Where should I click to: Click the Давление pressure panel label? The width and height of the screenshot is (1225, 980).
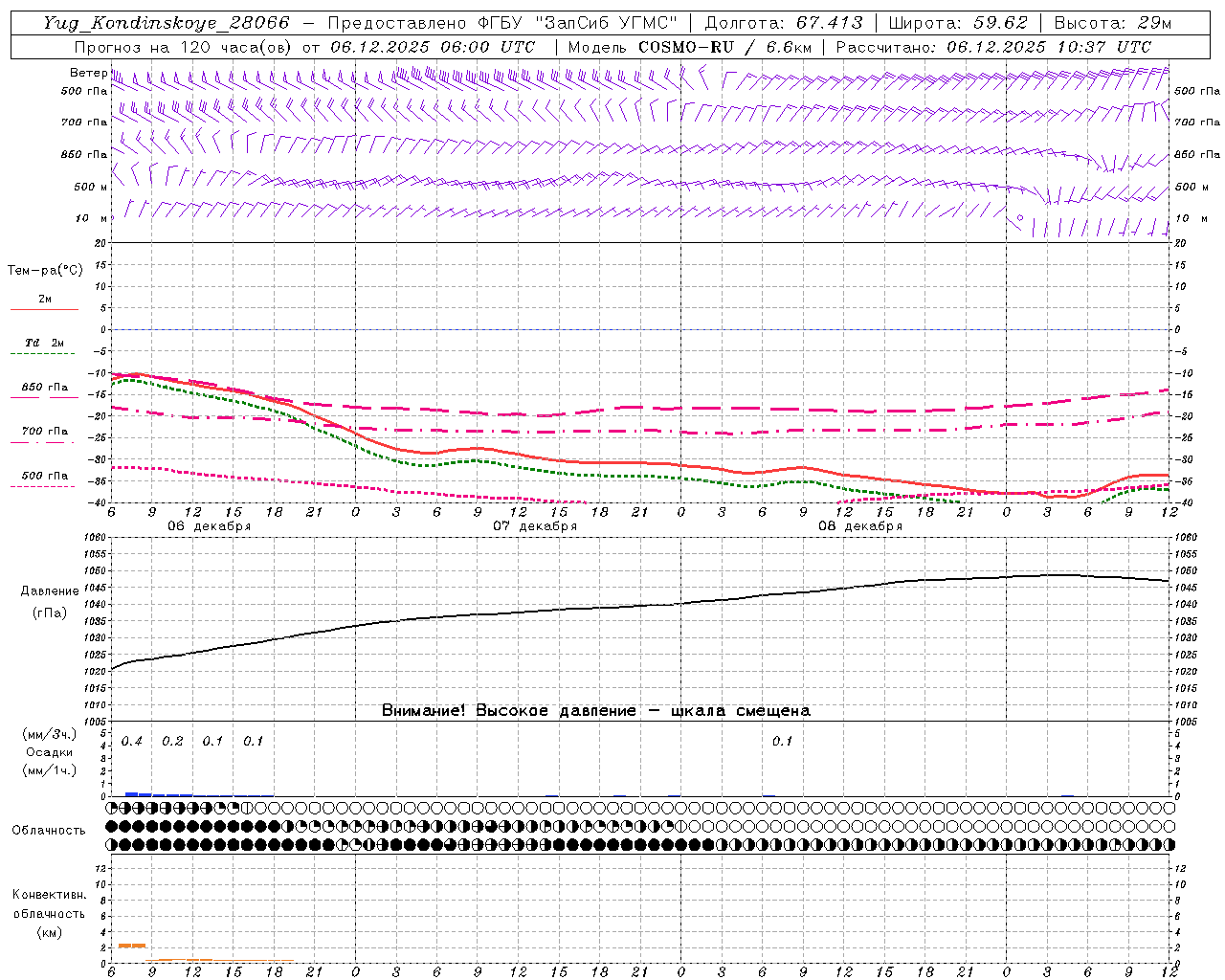(x=50, y=591)
